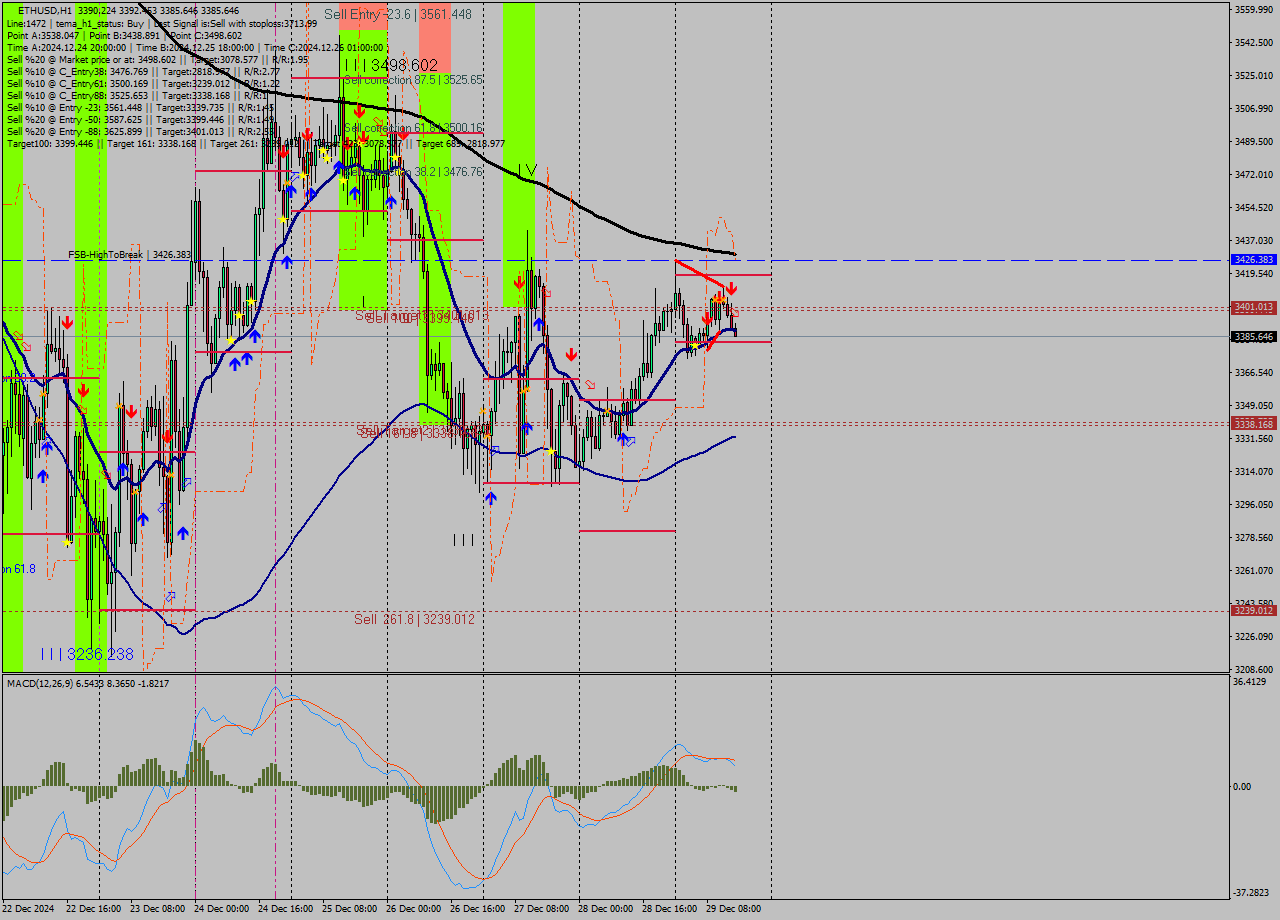This screenshot has height=920, width=1280.
Task: Click the '26 Dec 16:00' time axis label
Action: click(x=477, y=909)
